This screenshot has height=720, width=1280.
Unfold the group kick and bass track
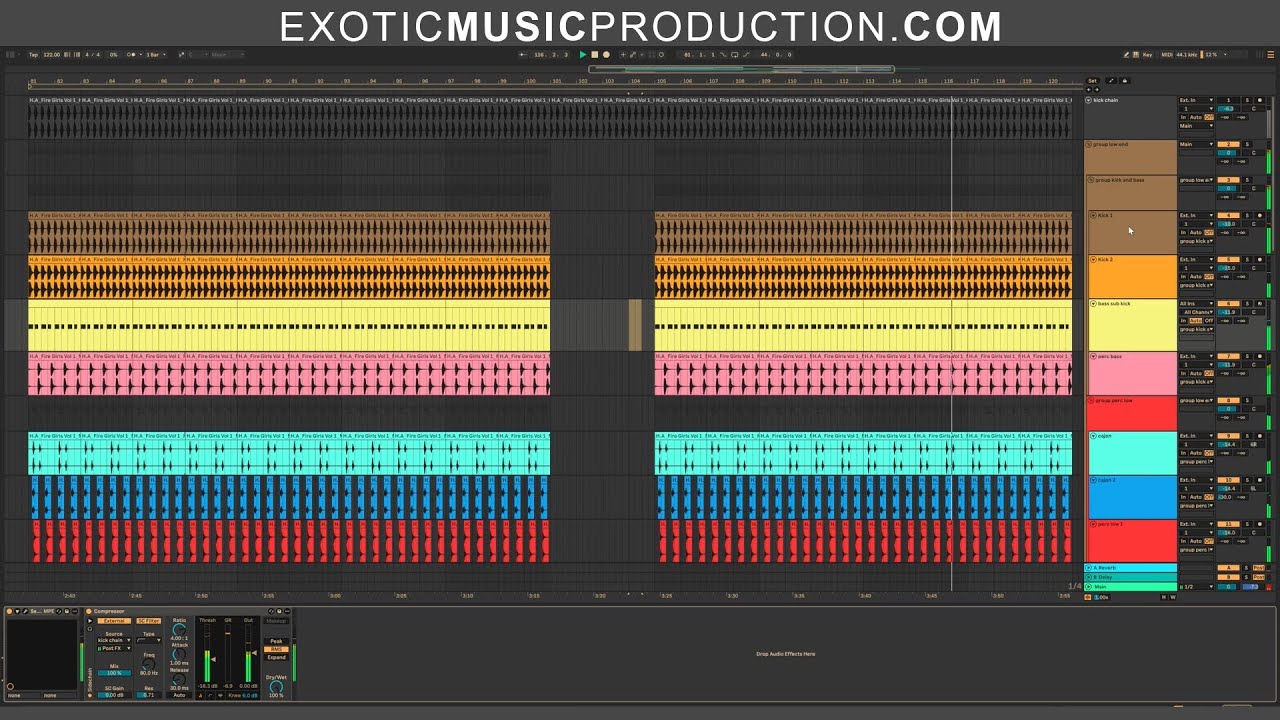[x=1090, y=180]
